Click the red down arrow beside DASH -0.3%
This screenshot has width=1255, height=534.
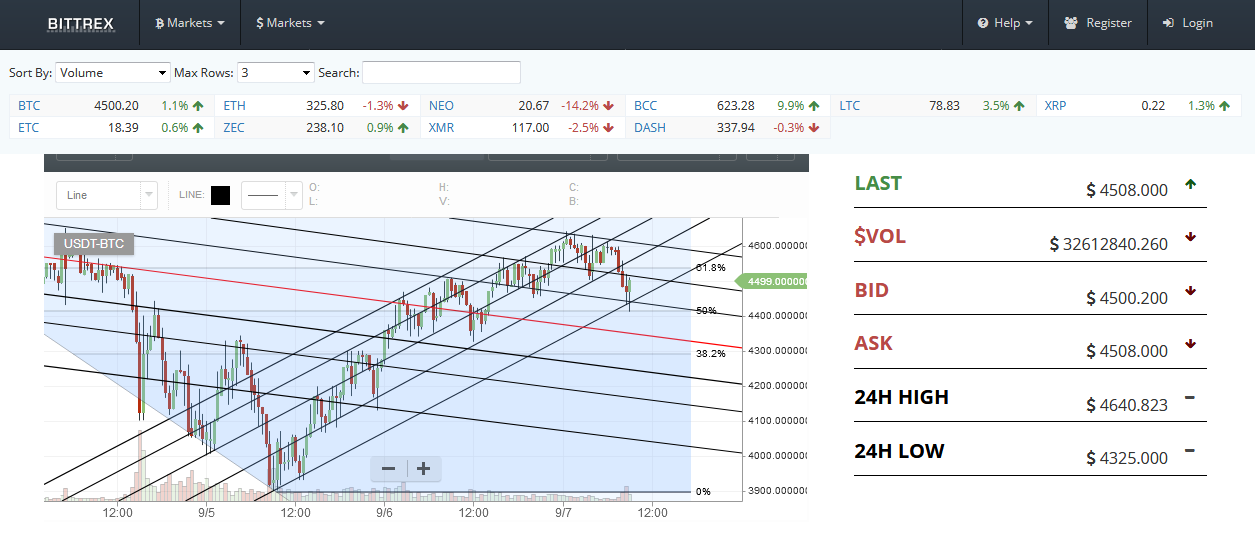point(814,127)
